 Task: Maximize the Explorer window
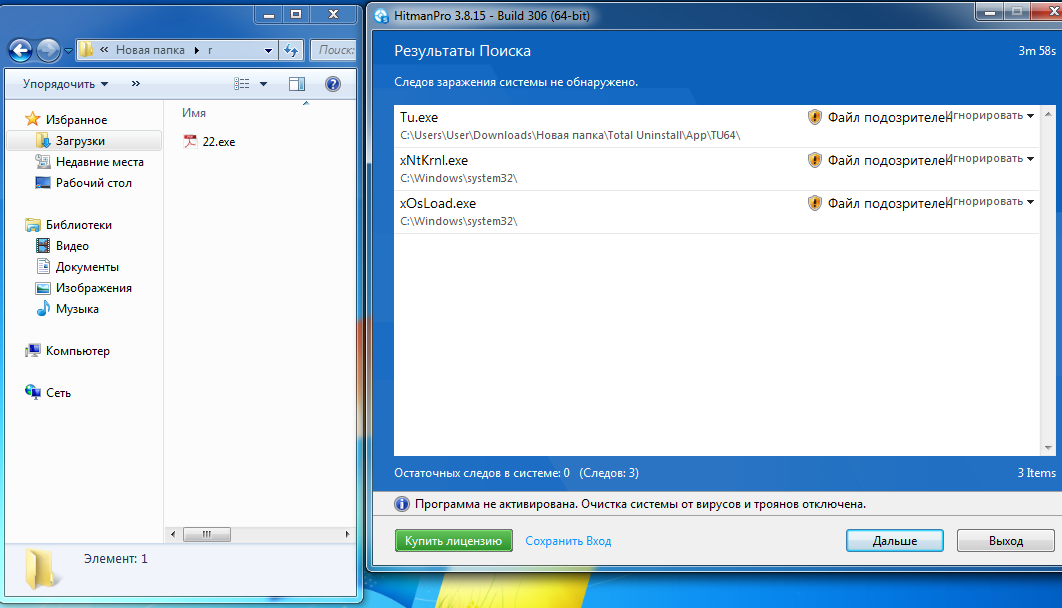(296, 14)
